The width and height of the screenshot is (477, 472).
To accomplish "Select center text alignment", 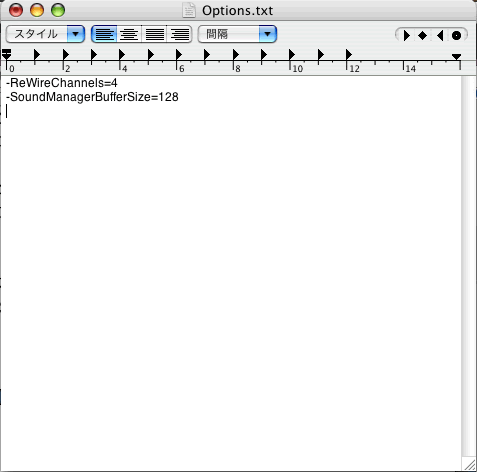I will 129,34.
